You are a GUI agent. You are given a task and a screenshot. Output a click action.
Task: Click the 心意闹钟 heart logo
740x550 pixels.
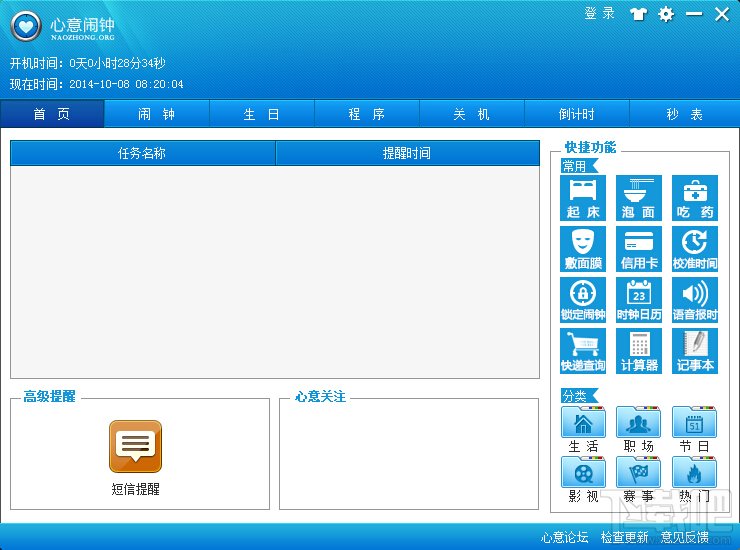[26, 26]
